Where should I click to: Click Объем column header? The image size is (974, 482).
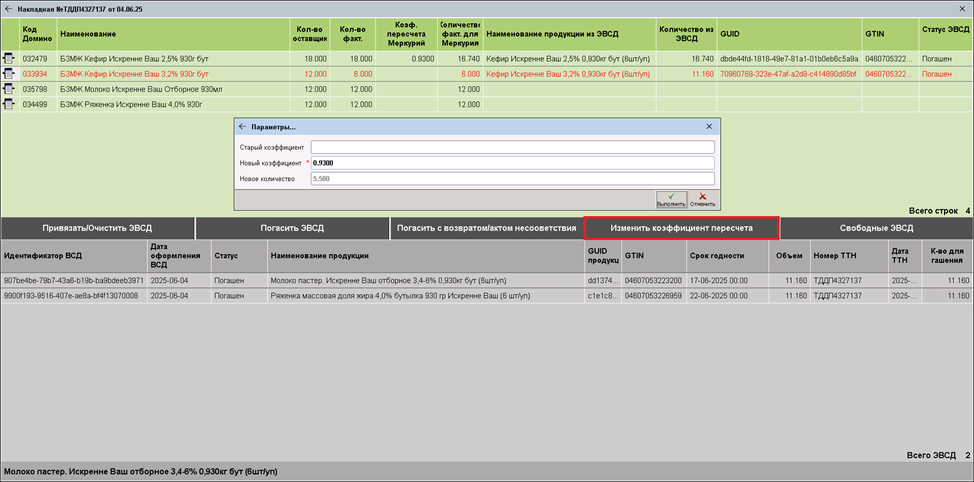point(789,255)
